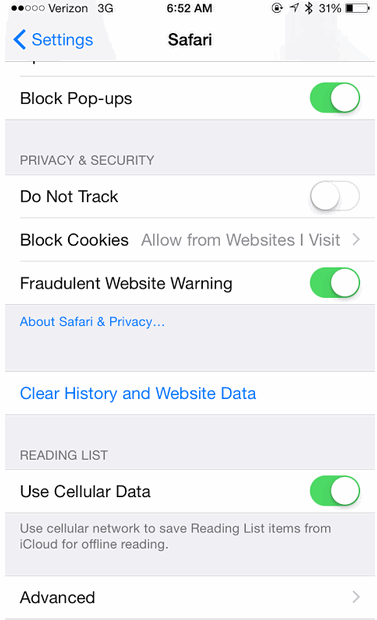
Task: Turn off Fraudulent Website Warning switch
Action: [x=335, y=283]
